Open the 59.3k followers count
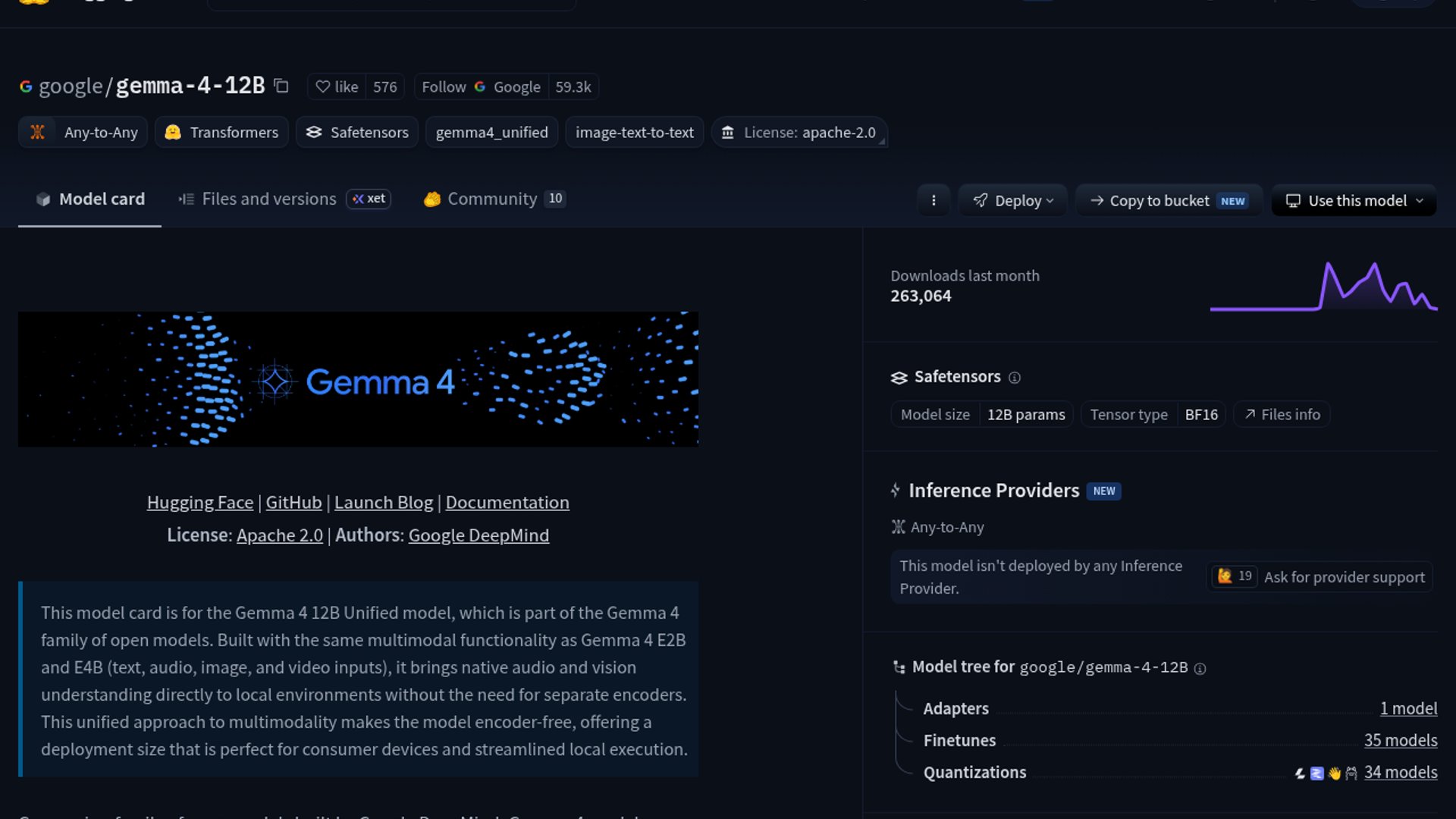Image resolution: width=1456 pixels, height=819 pixels. [x=573, y=87]
